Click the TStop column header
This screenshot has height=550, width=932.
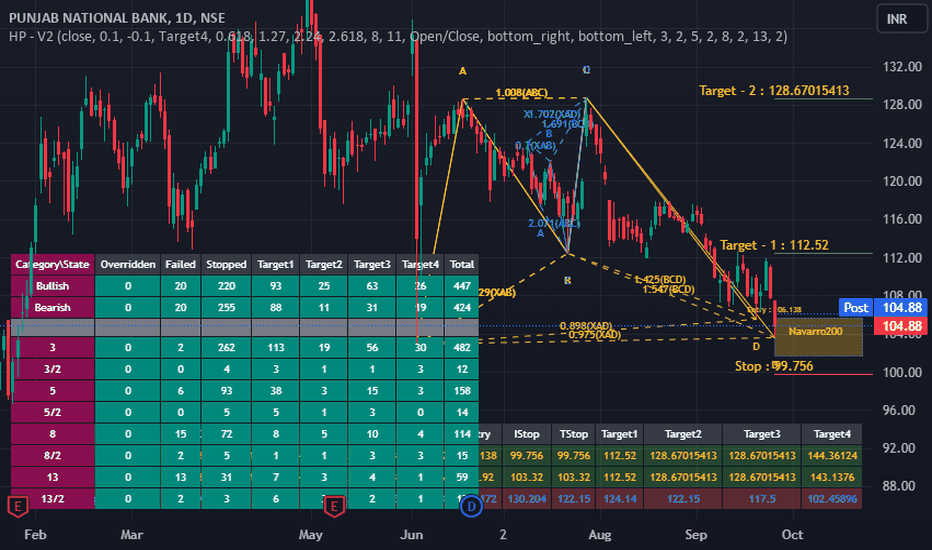(574, 434)
